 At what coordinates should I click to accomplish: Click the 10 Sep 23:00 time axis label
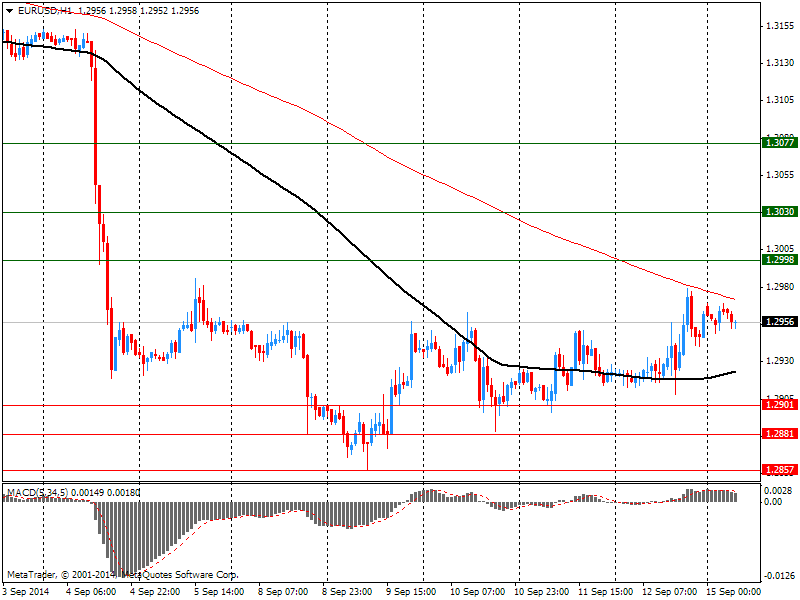tap(542, 592)
